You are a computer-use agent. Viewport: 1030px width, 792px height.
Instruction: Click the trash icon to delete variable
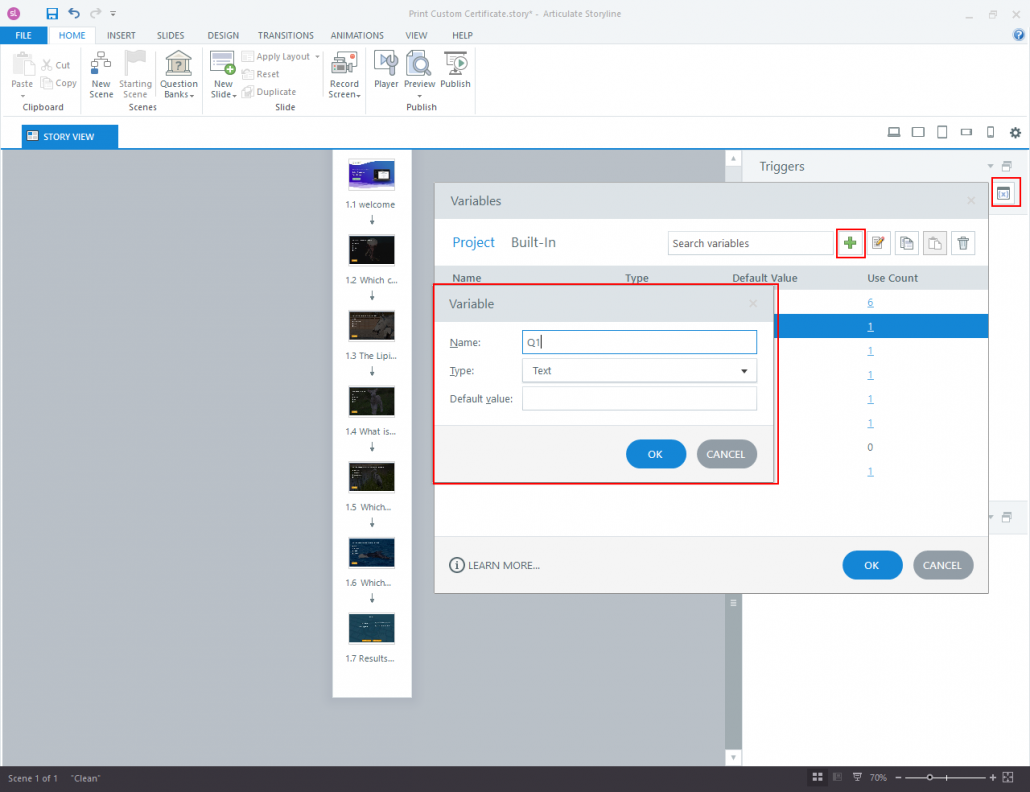click(962, 243)
